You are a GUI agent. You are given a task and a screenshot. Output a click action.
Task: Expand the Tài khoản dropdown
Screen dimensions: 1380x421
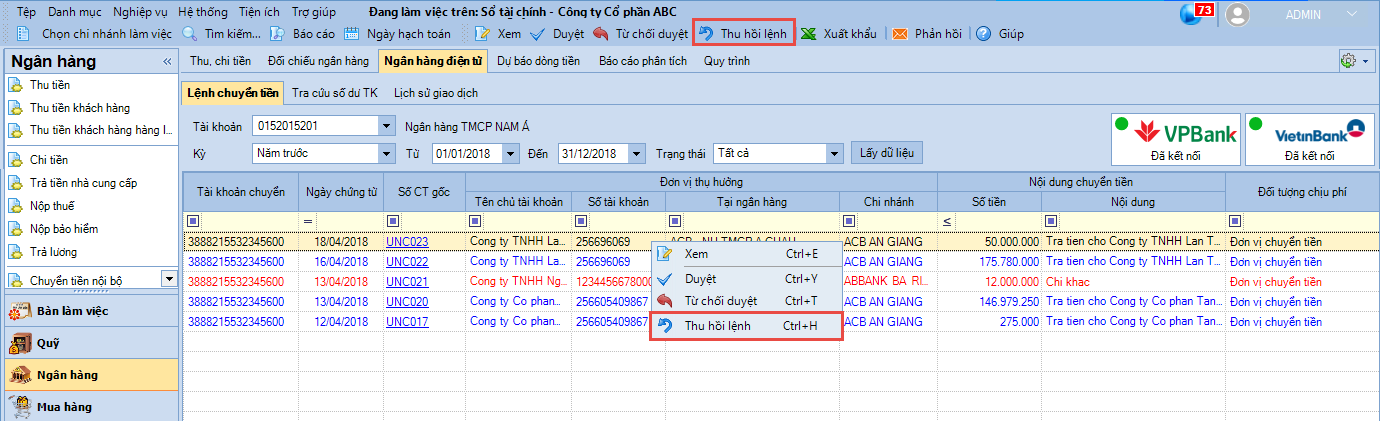(386, 127)
